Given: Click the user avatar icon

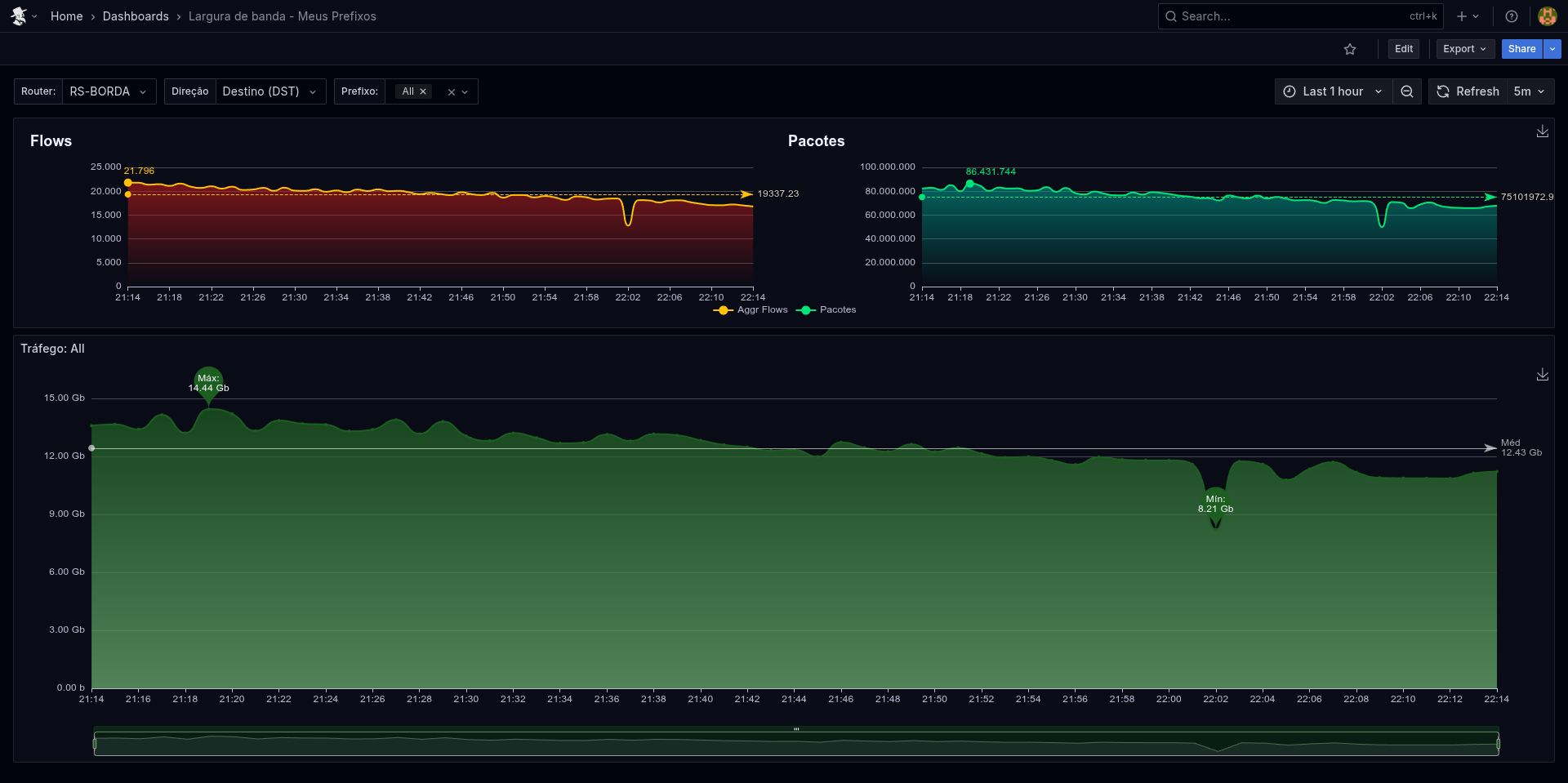Looking at the screenshot, I should [1547, 16].
